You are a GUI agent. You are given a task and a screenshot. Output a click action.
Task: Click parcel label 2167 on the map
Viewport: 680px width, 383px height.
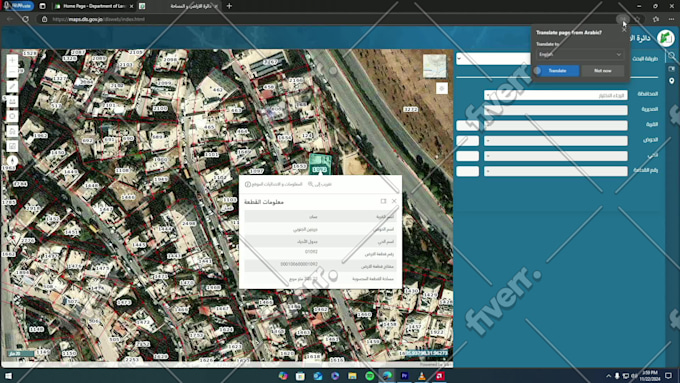tap(270, 62)
